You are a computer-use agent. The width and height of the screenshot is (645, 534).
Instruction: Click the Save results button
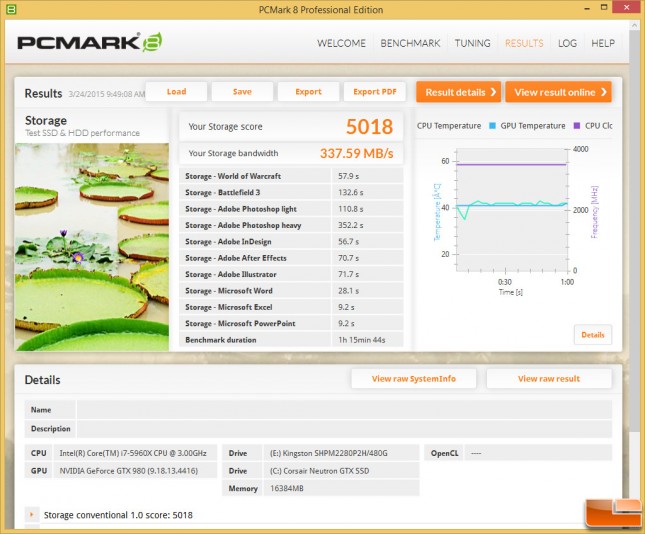242,91
